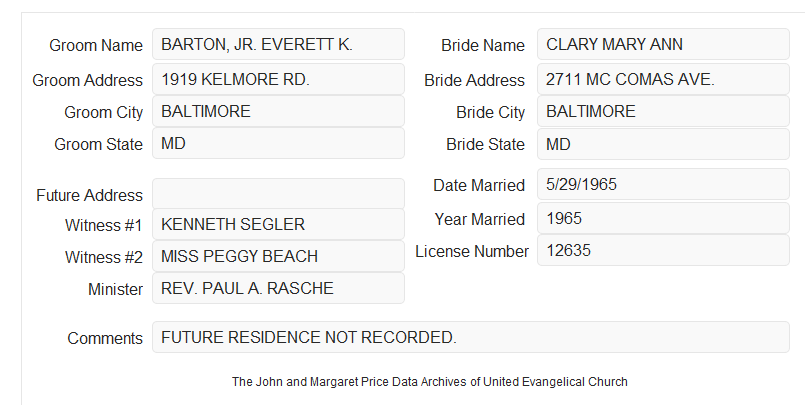
Task: Focus the License Number field 12635
Action: (x=663, y=250)
